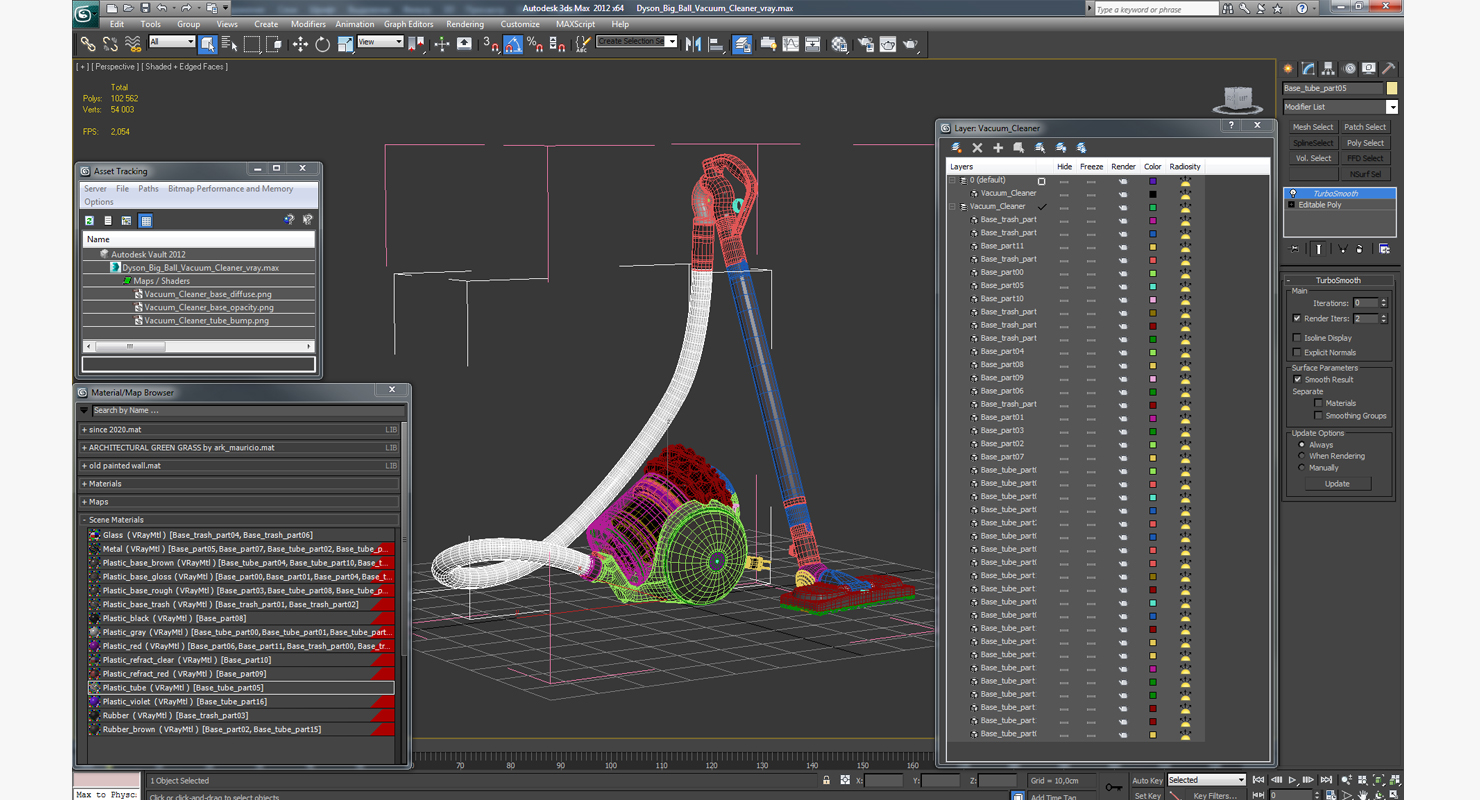Image resolution: width=1480 pixels, height=800 pixels.
Task: Open reference coordinate View dropdown
Action: click(x=380, y=42)
